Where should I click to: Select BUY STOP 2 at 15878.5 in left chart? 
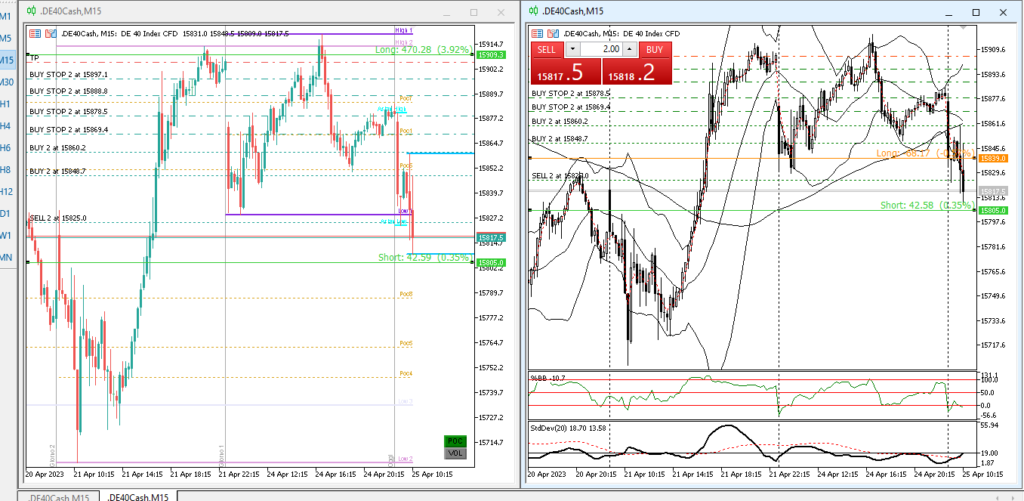(x=69, y=112)
